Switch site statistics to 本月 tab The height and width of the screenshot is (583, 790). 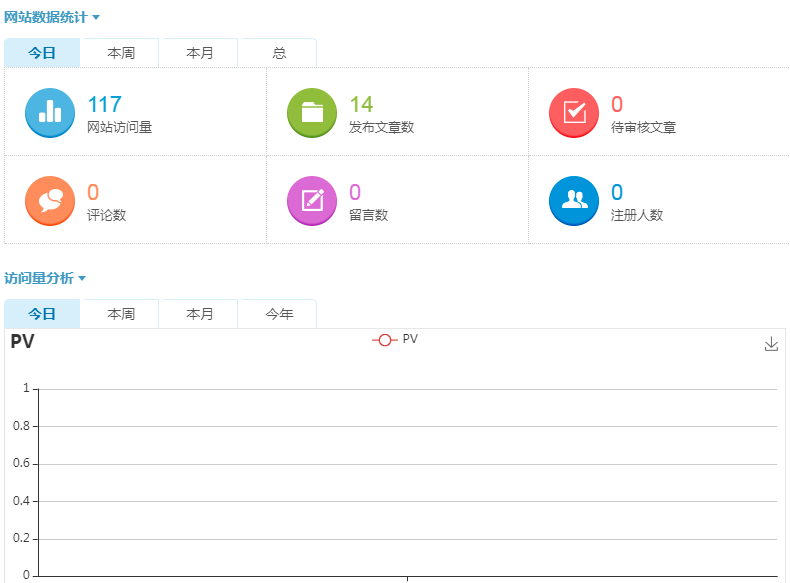point(200,53)
